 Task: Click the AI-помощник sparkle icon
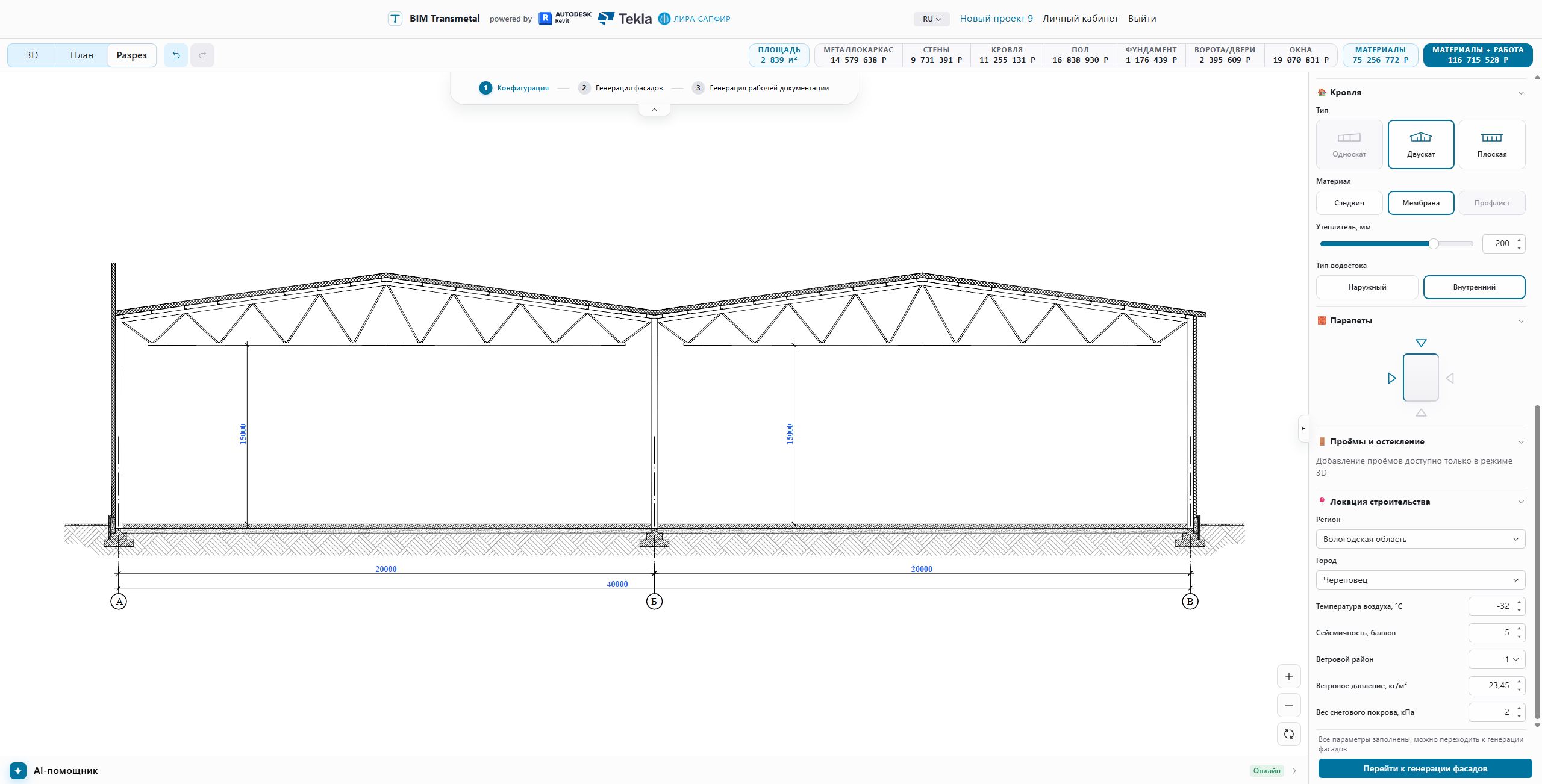[x=18, y=771]
